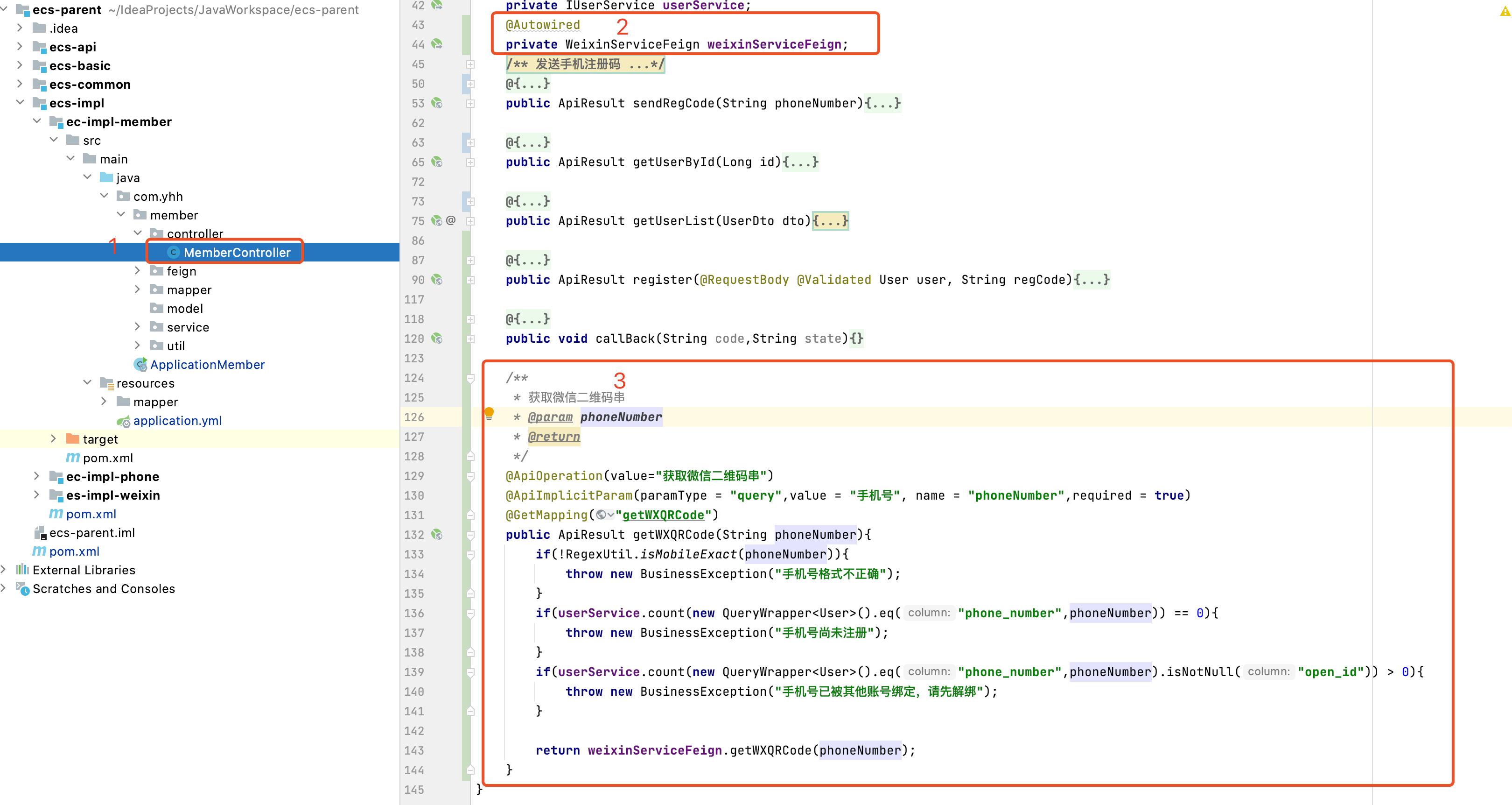Click gutter bean icon on line 90
This screenshot has width=1512, height=805.
(x=437, y=280)
